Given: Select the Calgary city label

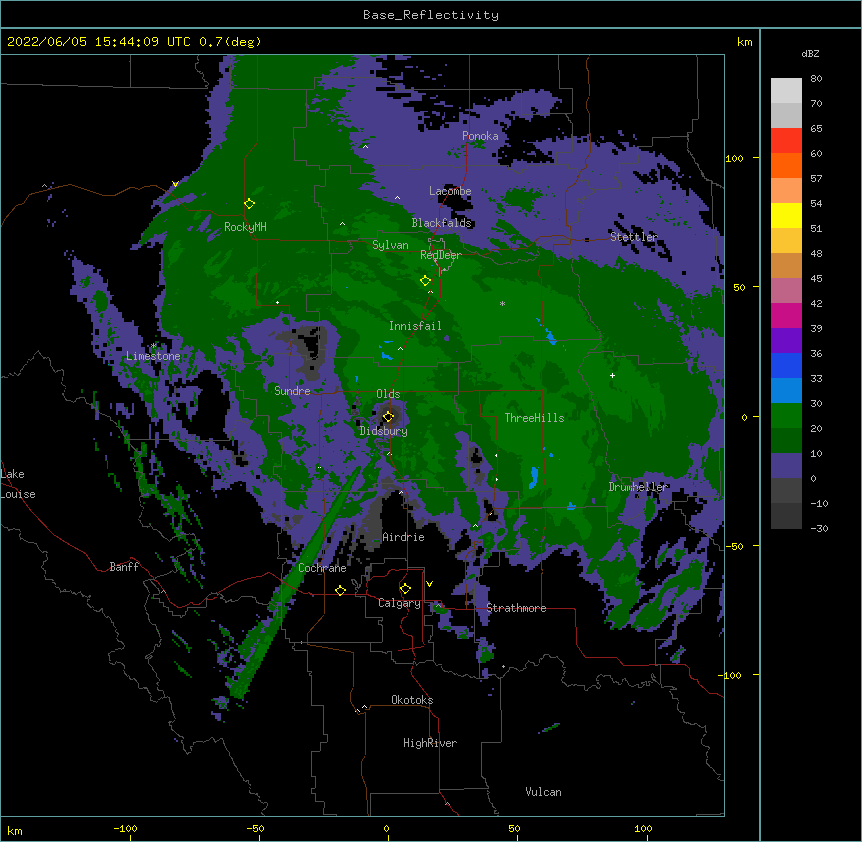Looking at the screenshot, I should (399, 603).
